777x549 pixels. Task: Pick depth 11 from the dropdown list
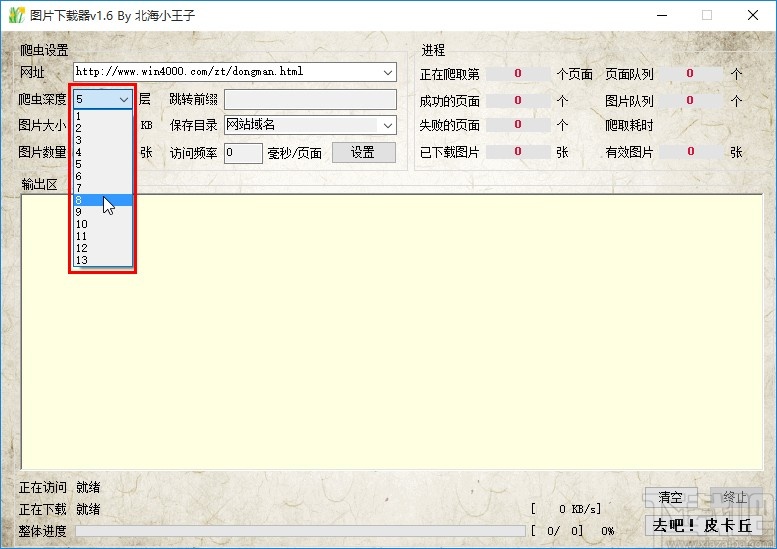click(x=103, y=236)
